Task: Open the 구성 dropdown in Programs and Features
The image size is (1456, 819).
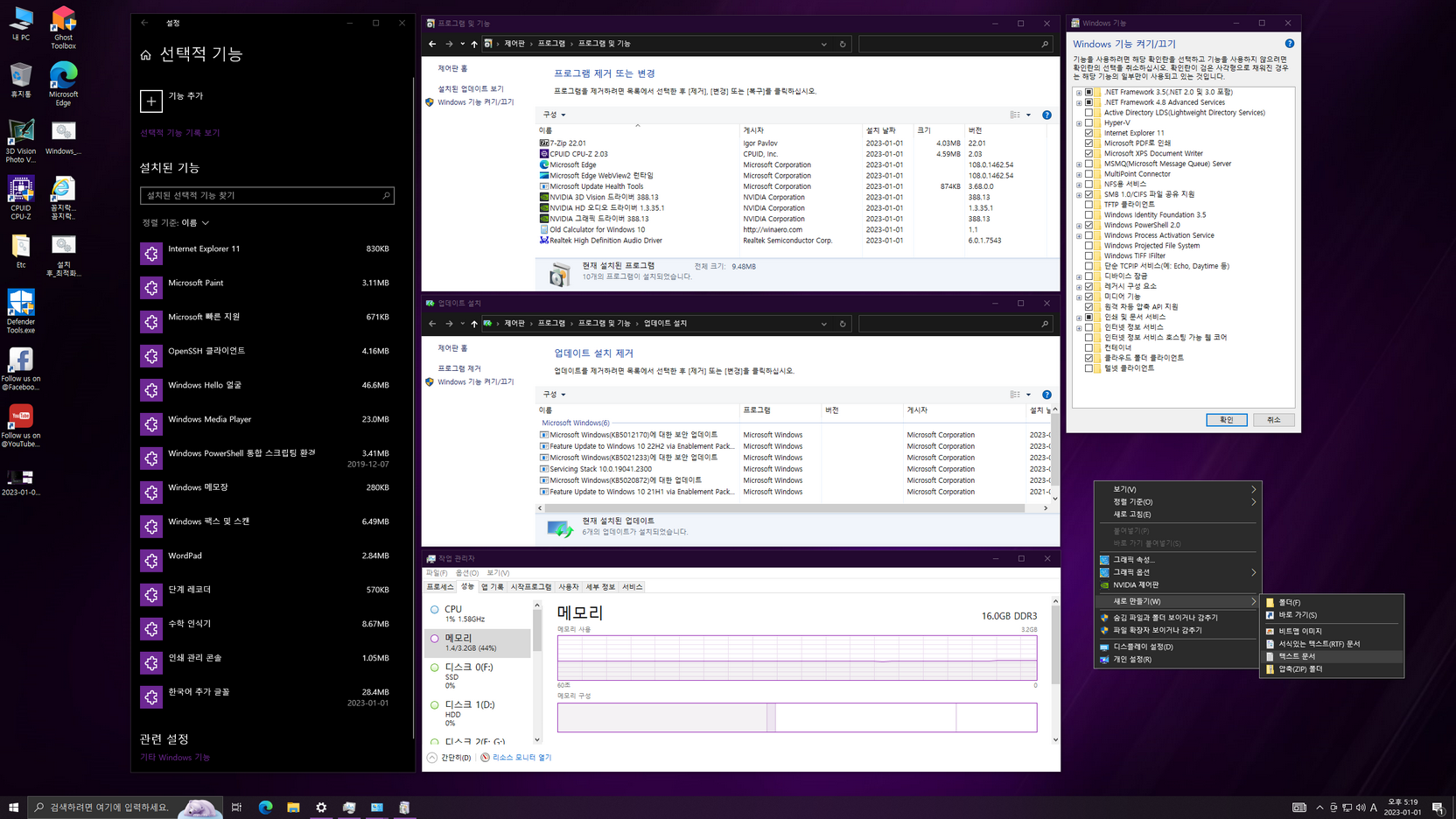Action: 554,115
